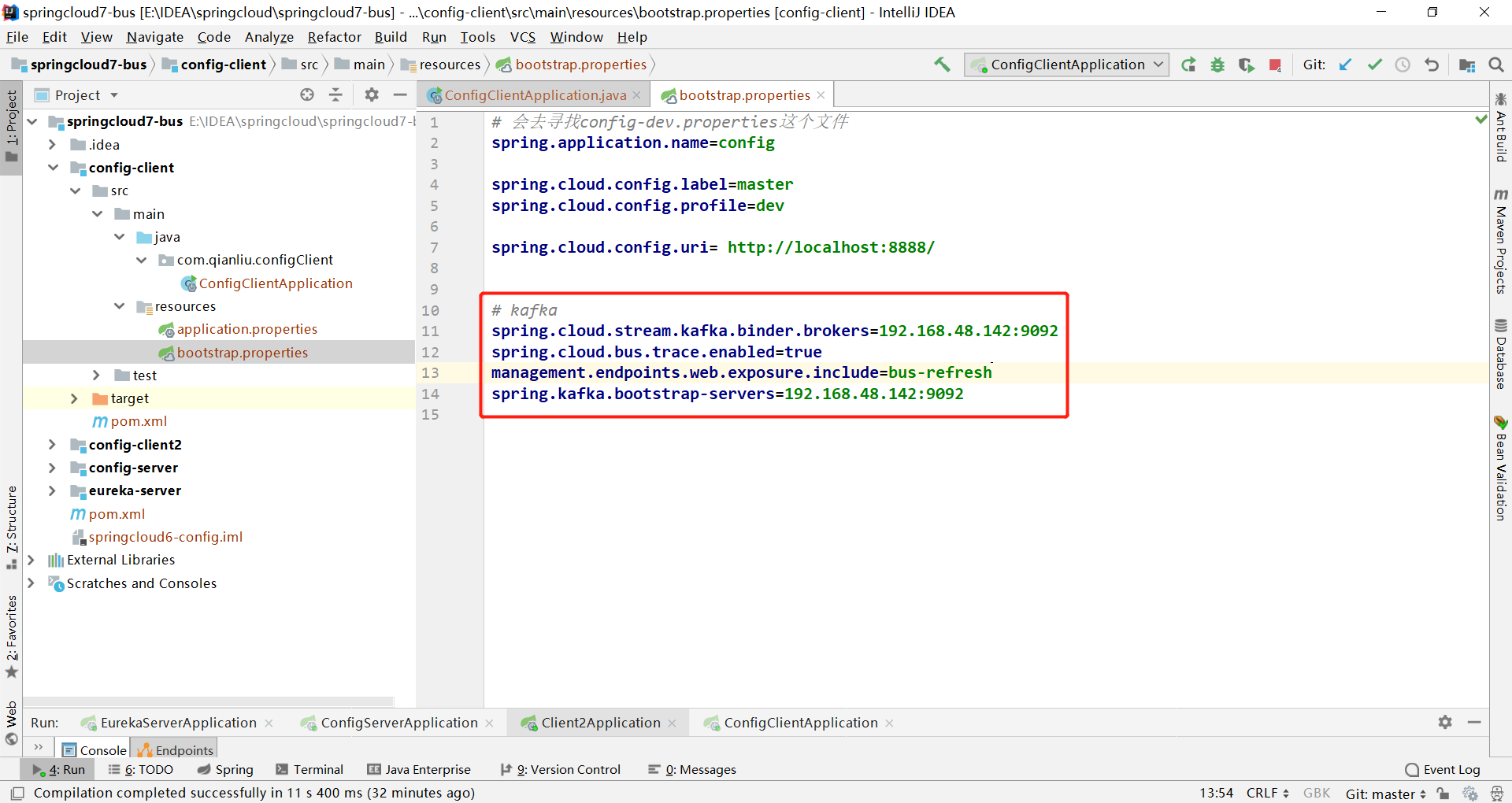Click the green inspection checkmark in editor
Screen dimensions: 1512x803
pyautogui.click(x=1480, y=120)
